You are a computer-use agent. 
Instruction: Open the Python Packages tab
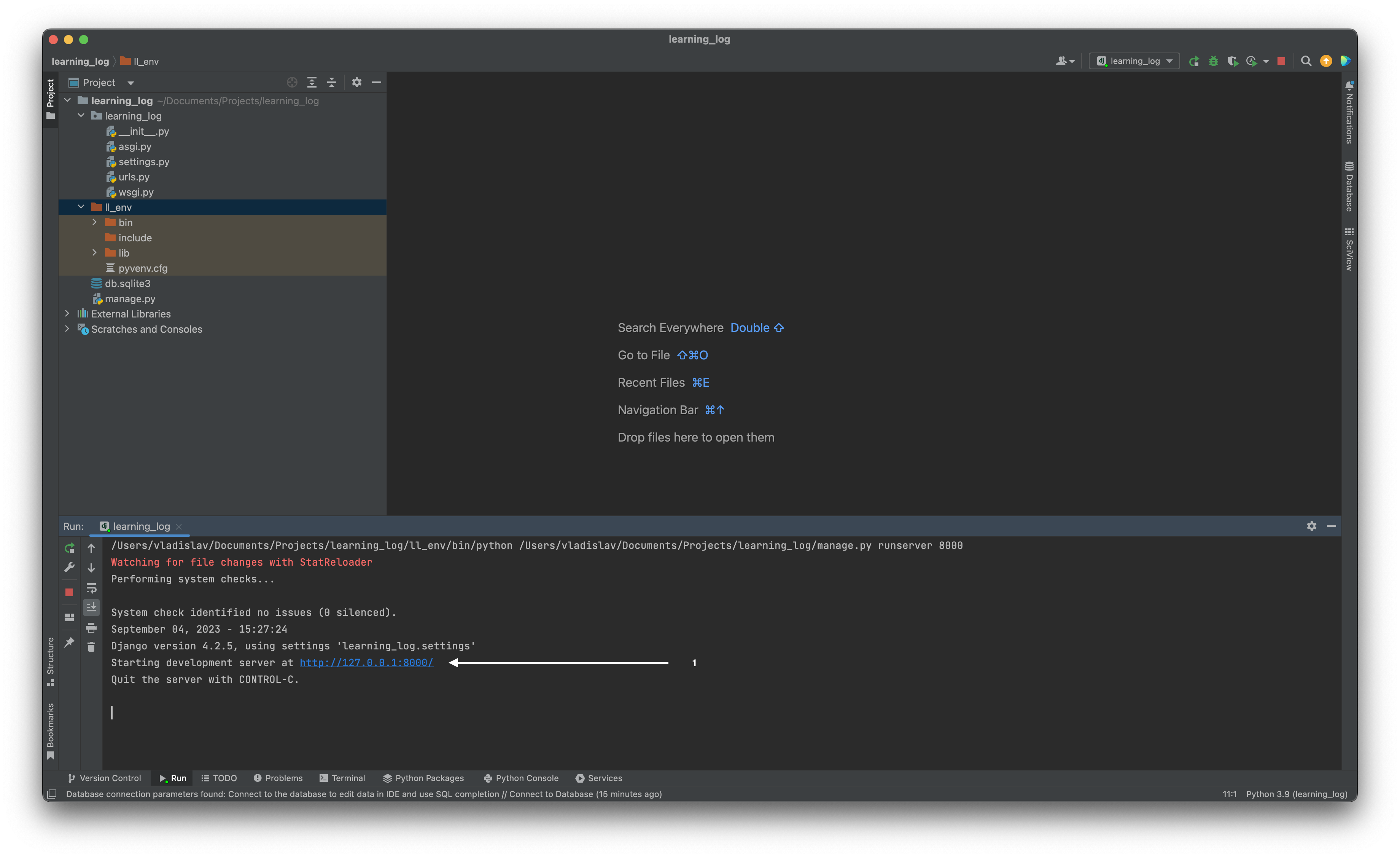point(424,778)
